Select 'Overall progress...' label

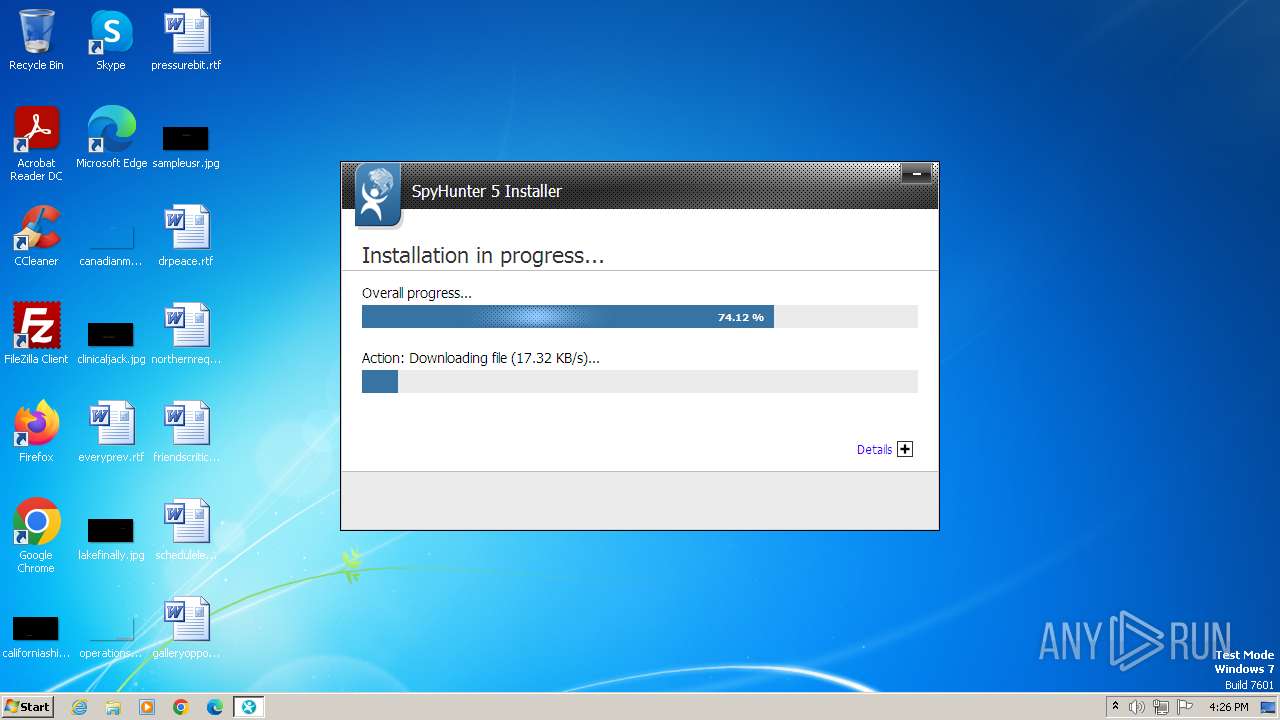tap(417, 293)
